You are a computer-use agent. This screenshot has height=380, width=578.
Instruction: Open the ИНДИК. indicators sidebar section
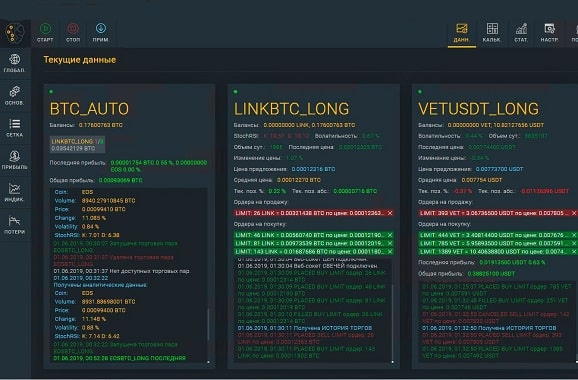tap(14, 192)
